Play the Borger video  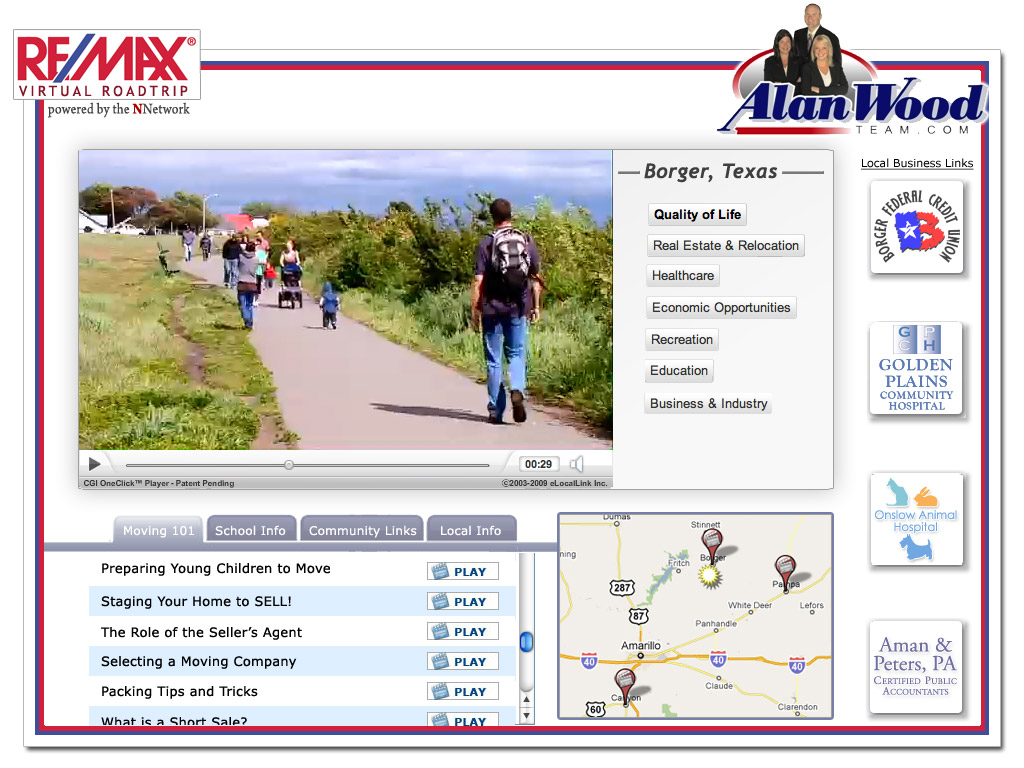(x=95, y=464)
